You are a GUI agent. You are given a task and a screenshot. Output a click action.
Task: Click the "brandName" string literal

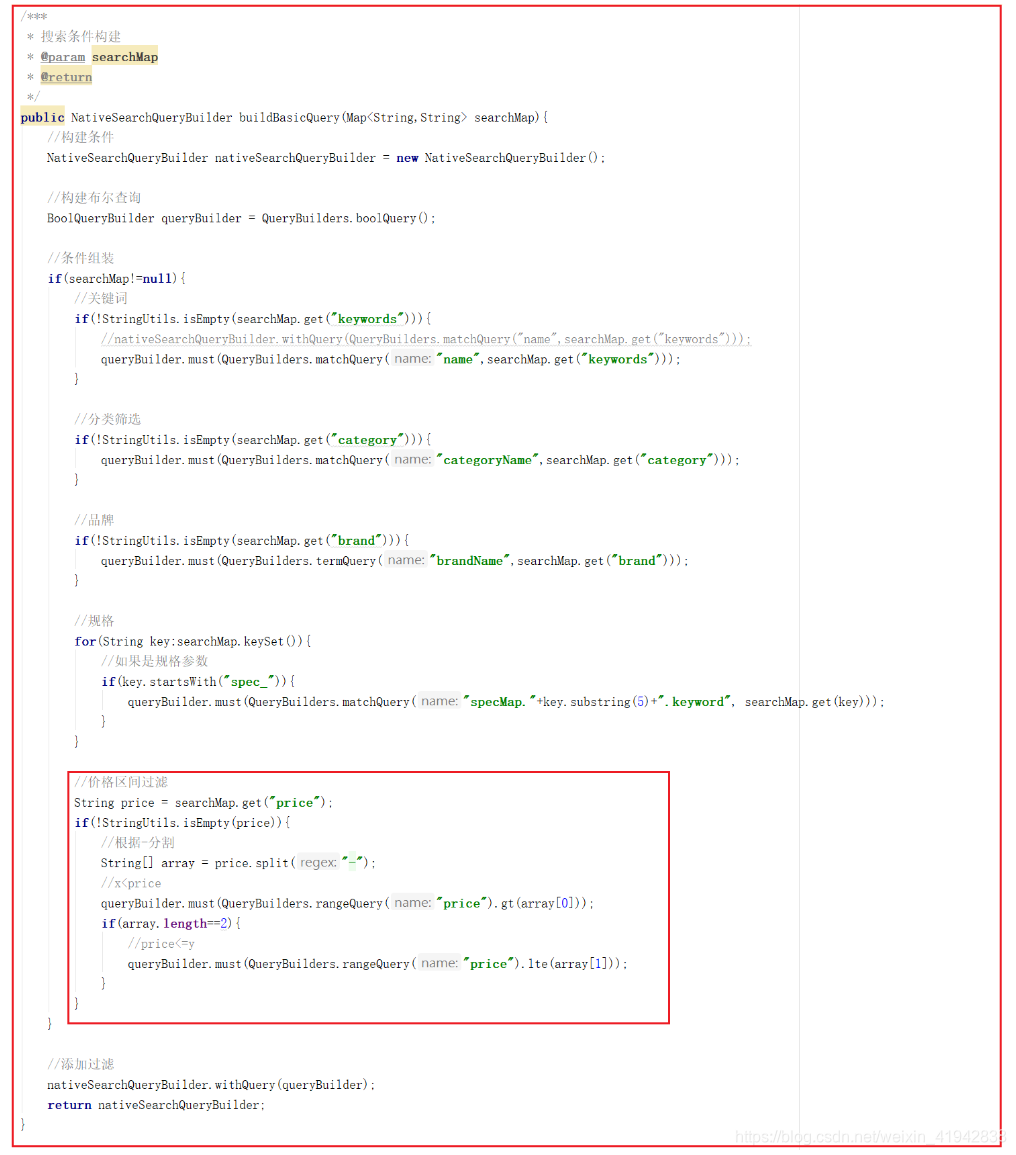[x=469, y=561]
